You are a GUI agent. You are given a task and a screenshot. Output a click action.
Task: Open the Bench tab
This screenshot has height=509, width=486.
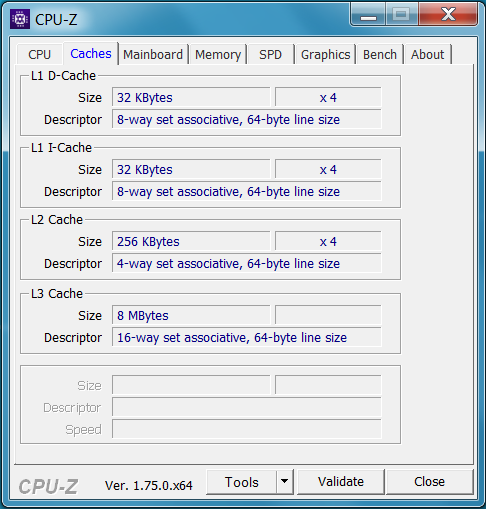pyautogui.click(x=380, y=54)
